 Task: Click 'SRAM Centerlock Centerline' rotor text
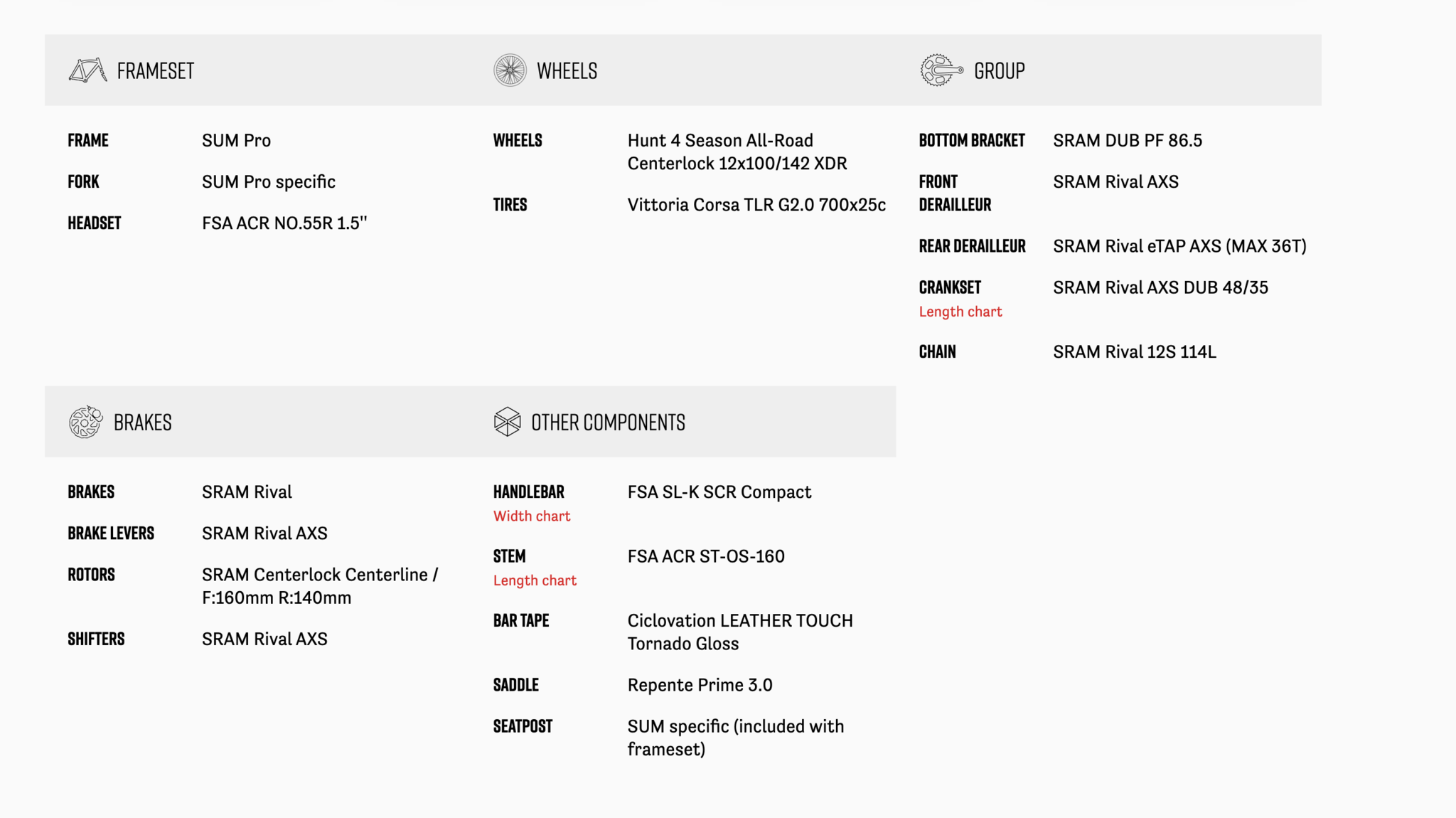(315, 574)
